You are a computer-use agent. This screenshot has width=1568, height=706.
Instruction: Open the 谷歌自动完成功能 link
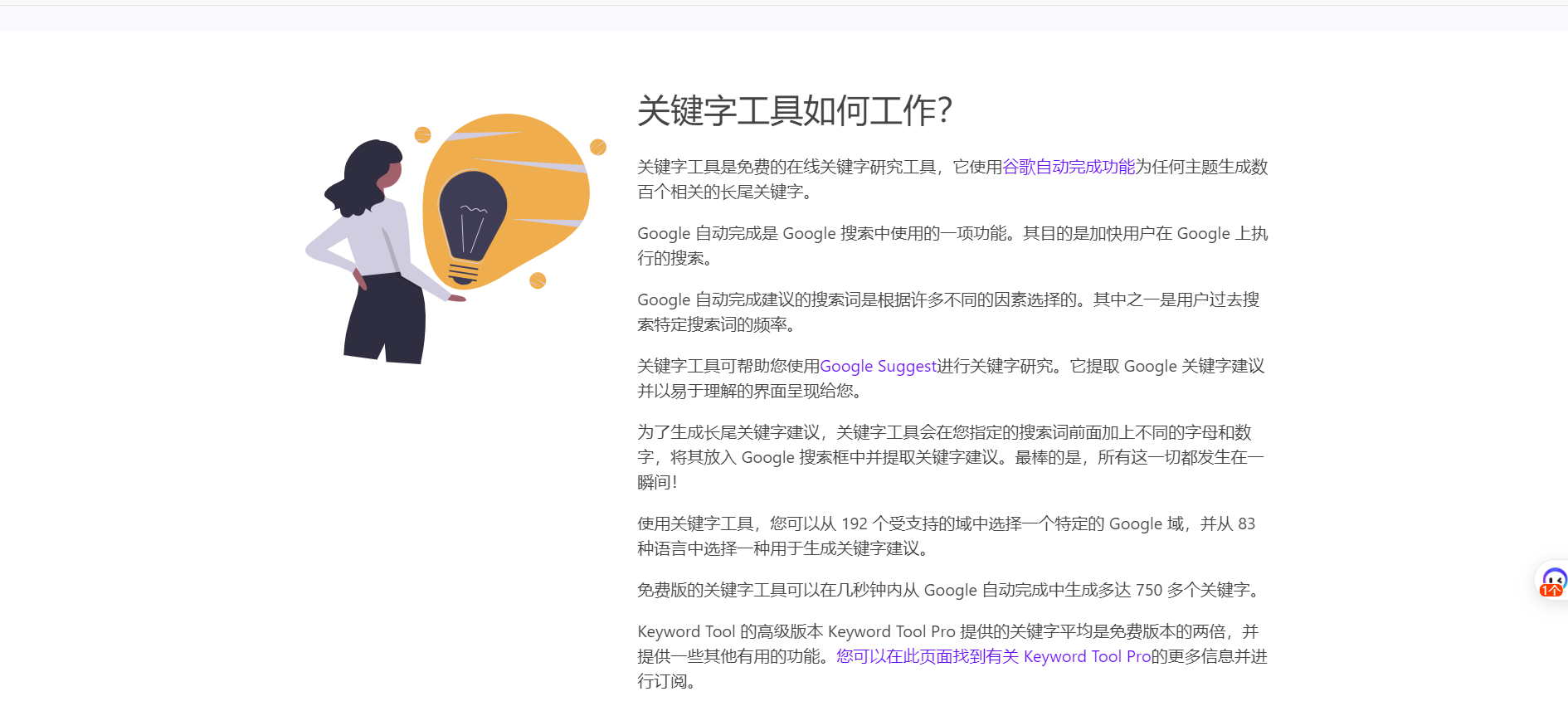tap(1069, 167)
